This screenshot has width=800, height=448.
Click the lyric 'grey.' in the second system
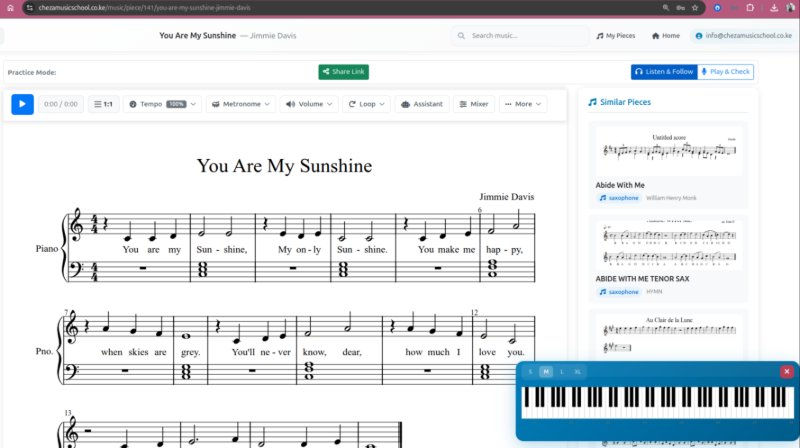[x=190, y=352]
